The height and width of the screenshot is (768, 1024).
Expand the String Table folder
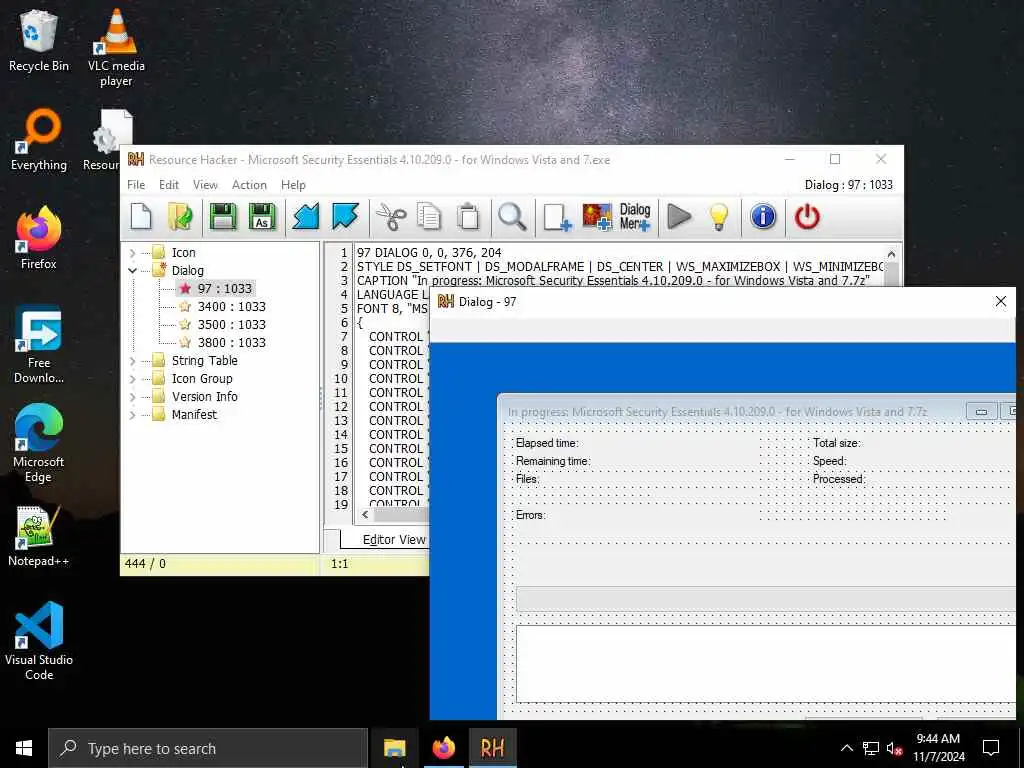133,360
